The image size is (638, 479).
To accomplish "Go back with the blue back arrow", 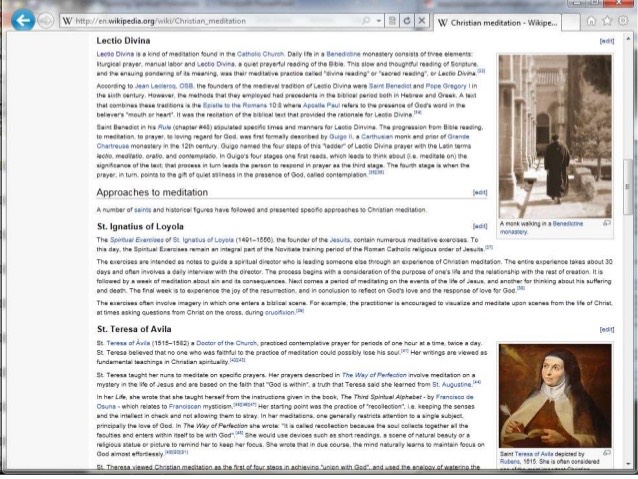I will click(x=23, y=20).
